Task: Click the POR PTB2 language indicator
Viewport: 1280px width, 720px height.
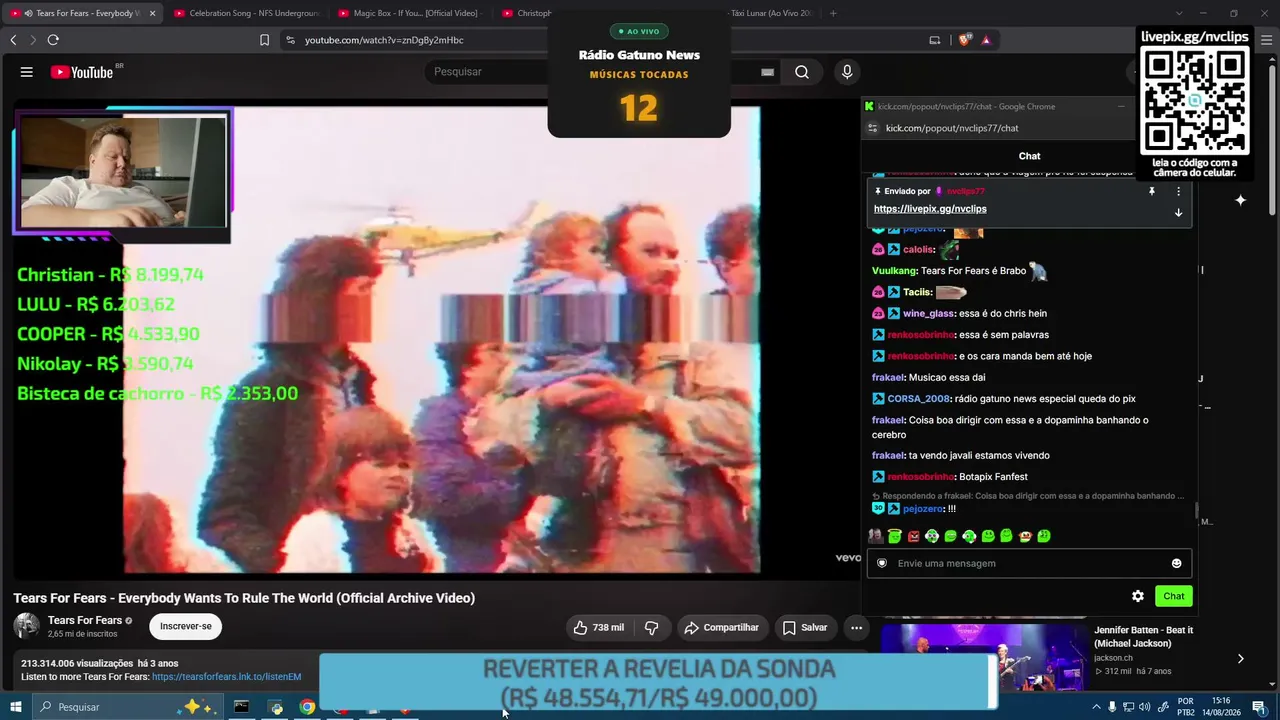Action: click(x=1186, y=707)
